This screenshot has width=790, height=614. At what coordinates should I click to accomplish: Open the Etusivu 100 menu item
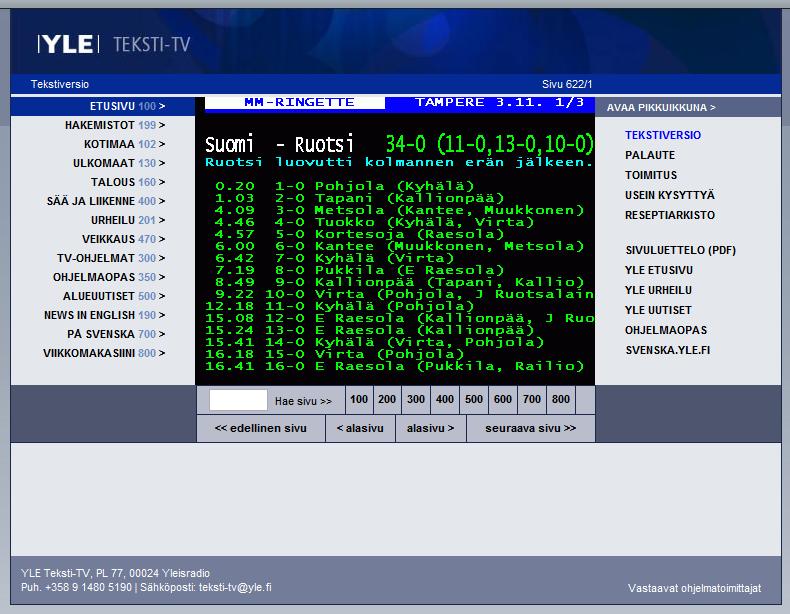(x=127, y=106)
